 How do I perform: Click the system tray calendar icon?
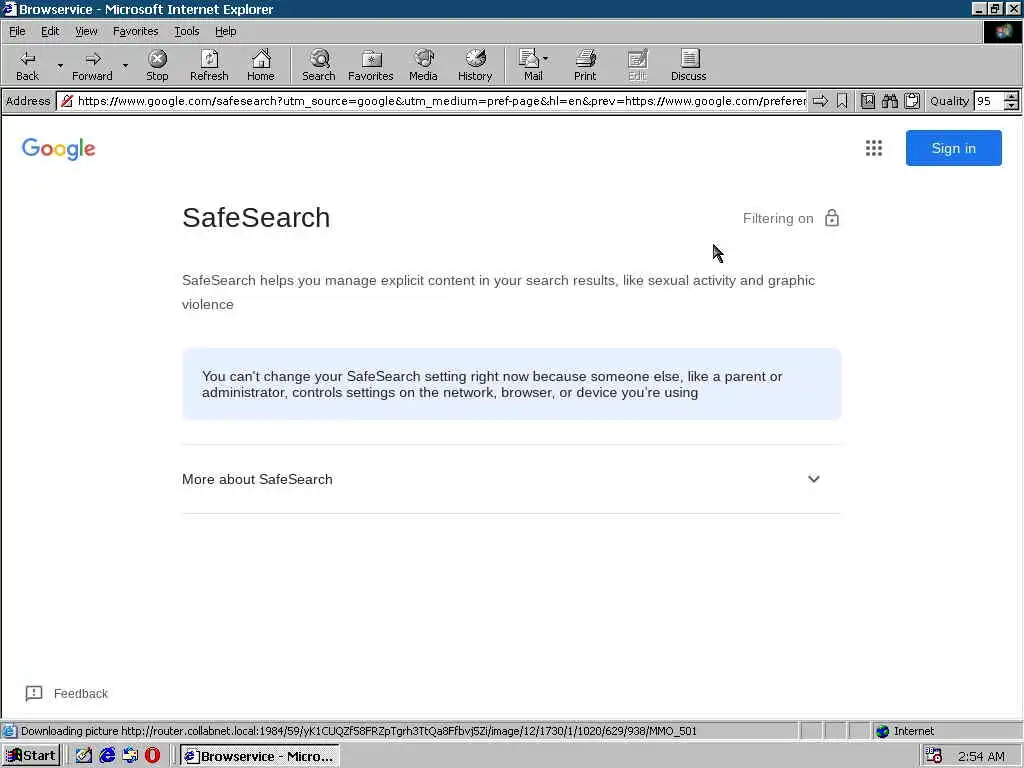tap(934, 756)
